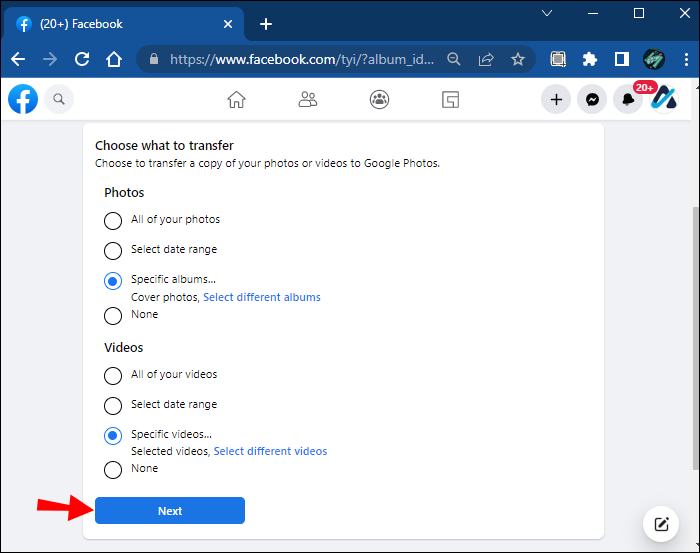Click Select different albums link
The image size is (700, 553).
[262, 297]
